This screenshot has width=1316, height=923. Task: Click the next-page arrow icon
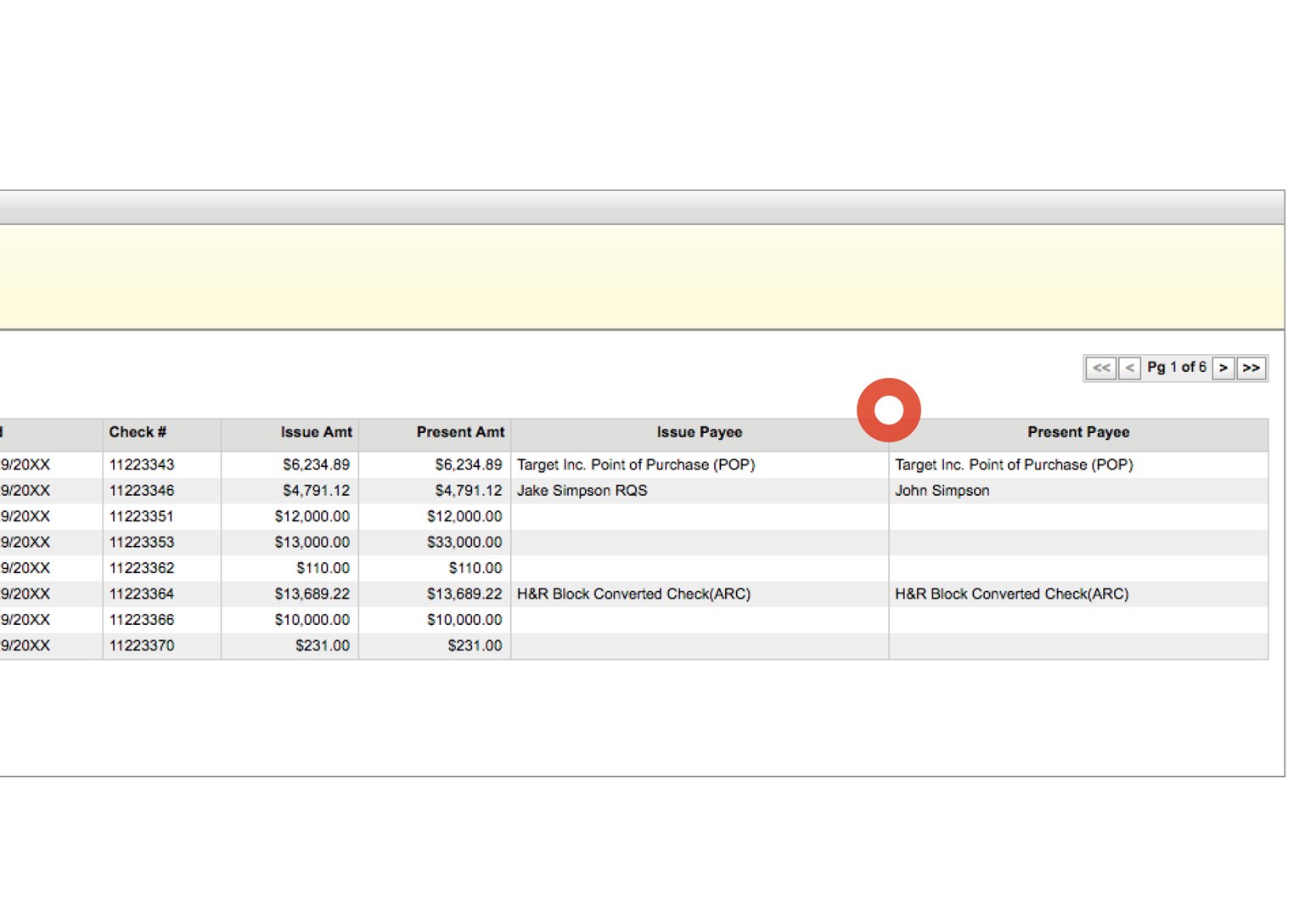tap(1223, 368)
